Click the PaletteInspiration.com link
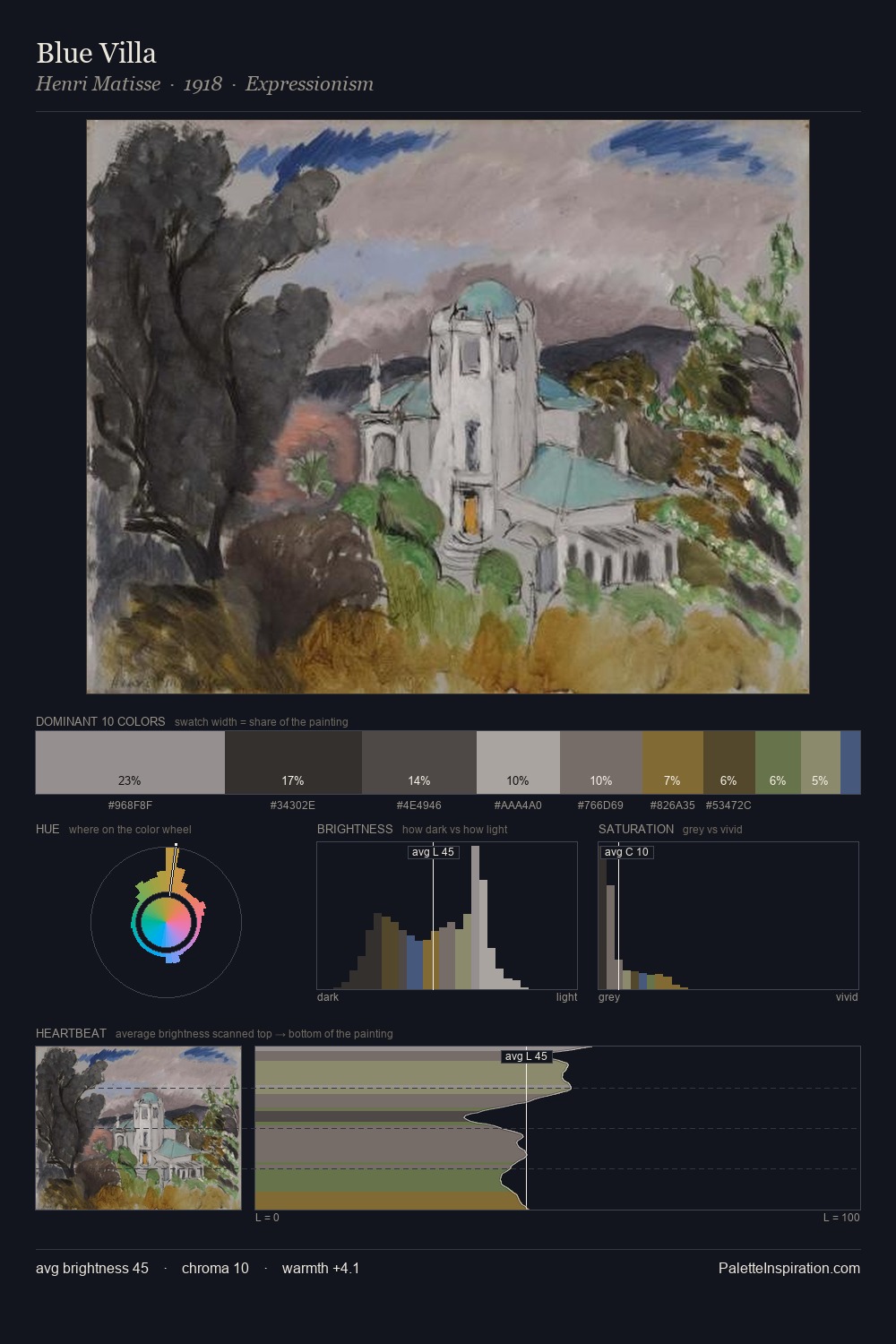Screen dimensions: 896x1344 789,1268
